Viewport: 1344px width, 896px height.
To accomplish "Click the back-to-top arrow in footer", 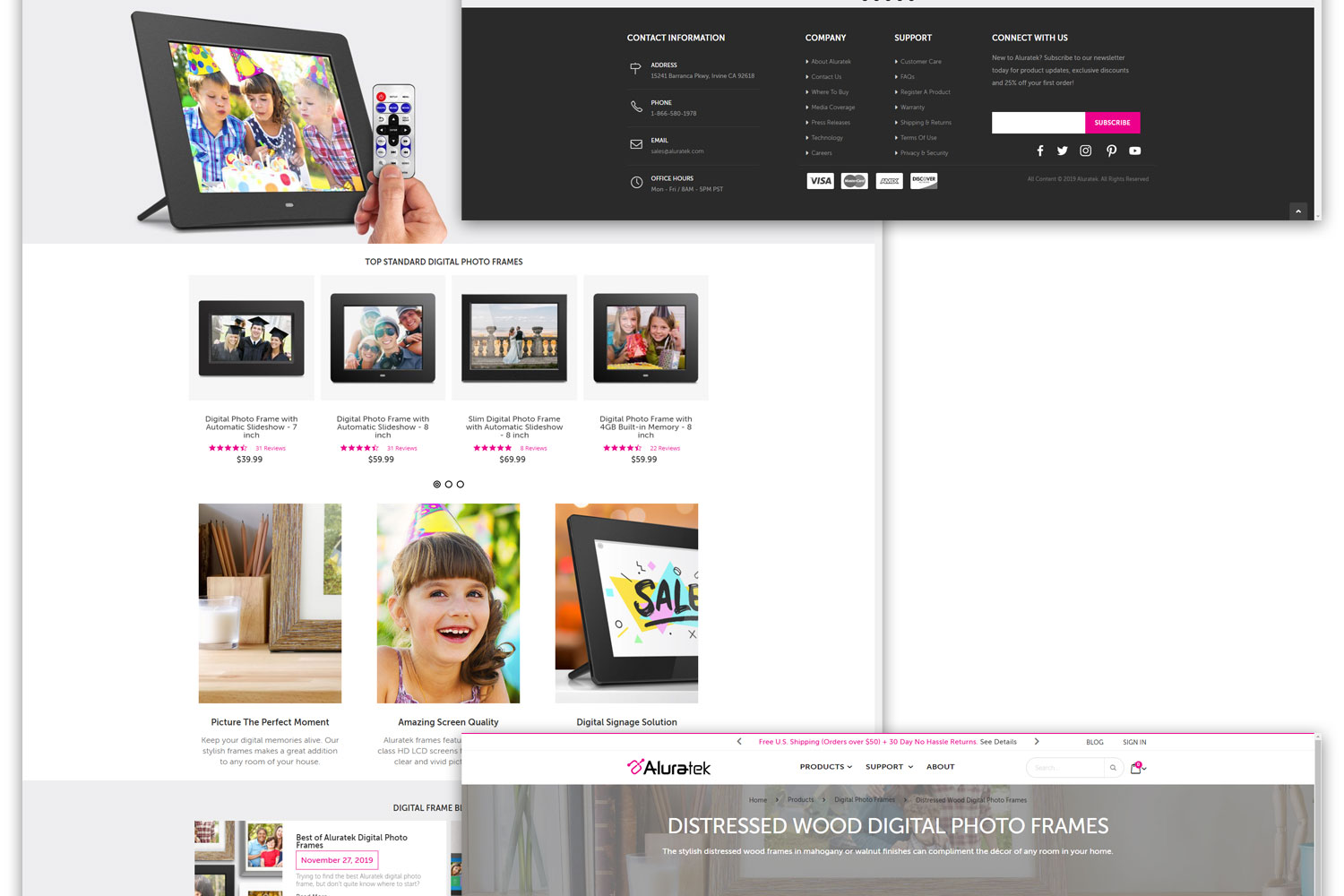I will 1298,211.
